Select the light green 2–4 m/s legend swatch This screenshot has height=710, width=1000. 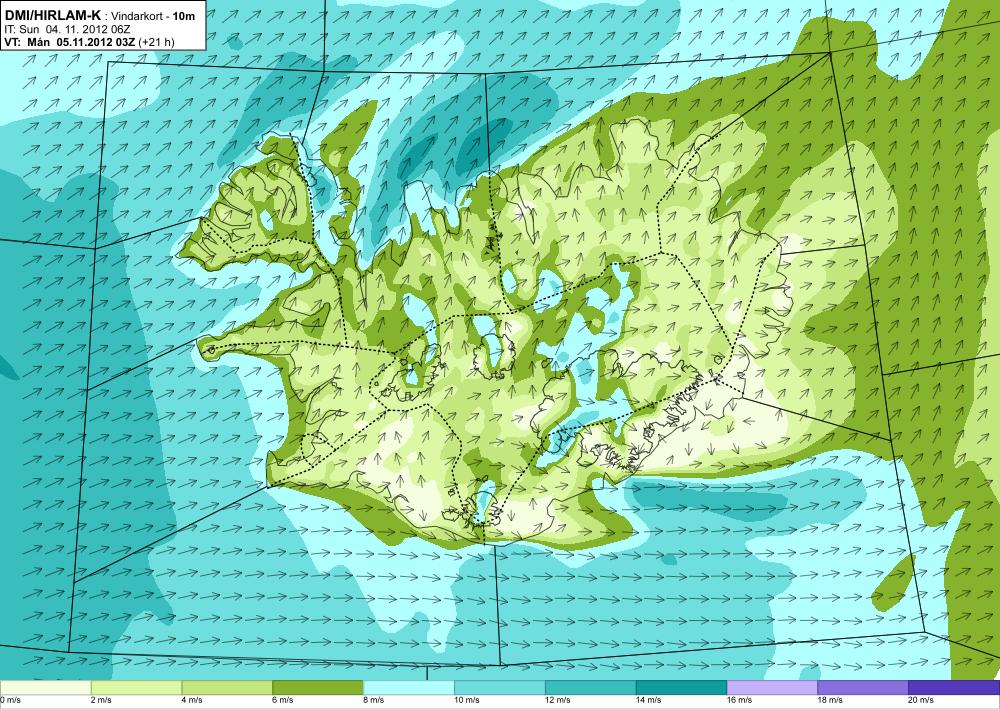coord(136,688)
